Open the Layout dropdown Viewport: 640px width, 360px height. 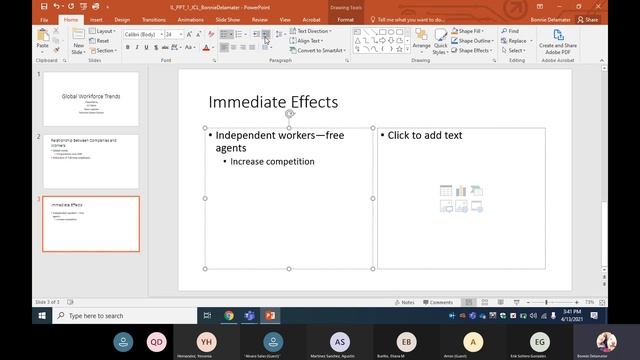tap(102, 31)
